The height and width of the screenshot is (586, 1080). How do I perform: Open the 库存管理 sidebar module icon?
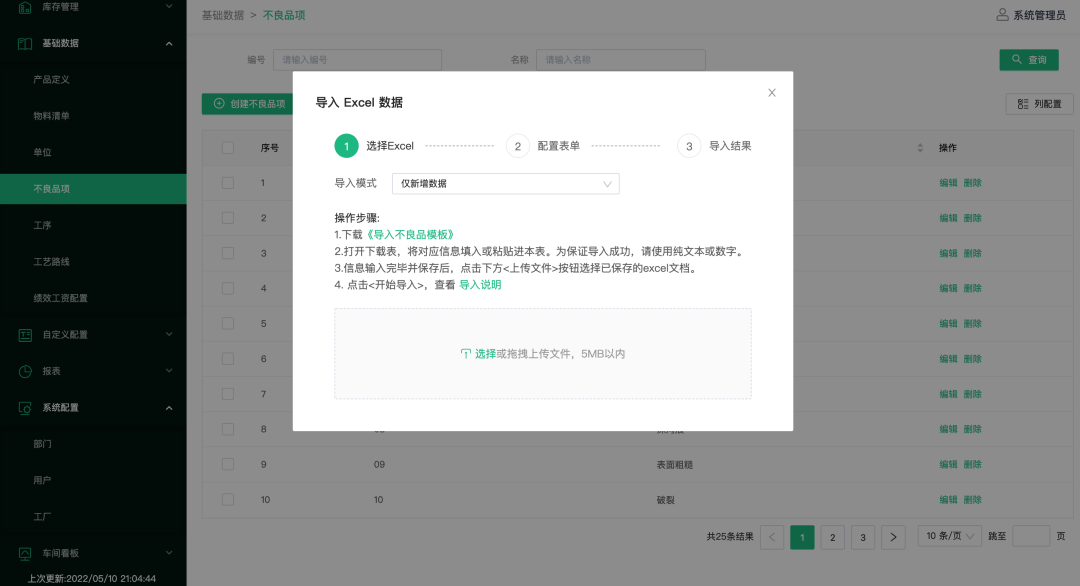(27, 8)
